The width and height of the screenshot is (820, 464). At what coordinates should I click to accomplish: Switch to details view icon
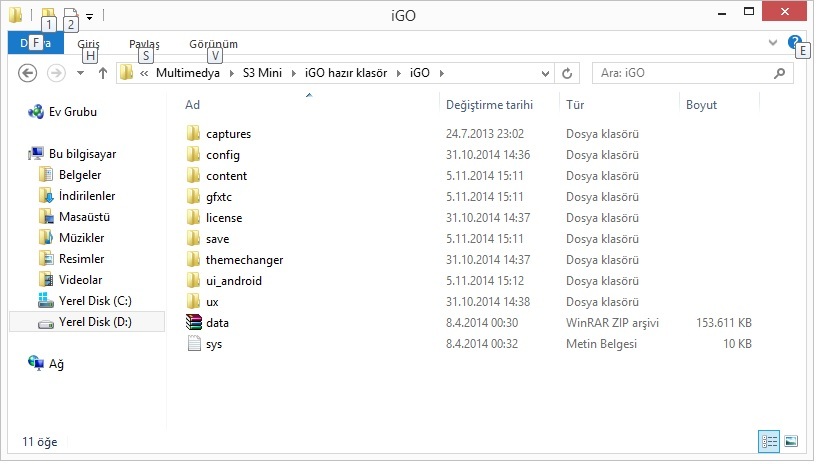click(770, 441)
